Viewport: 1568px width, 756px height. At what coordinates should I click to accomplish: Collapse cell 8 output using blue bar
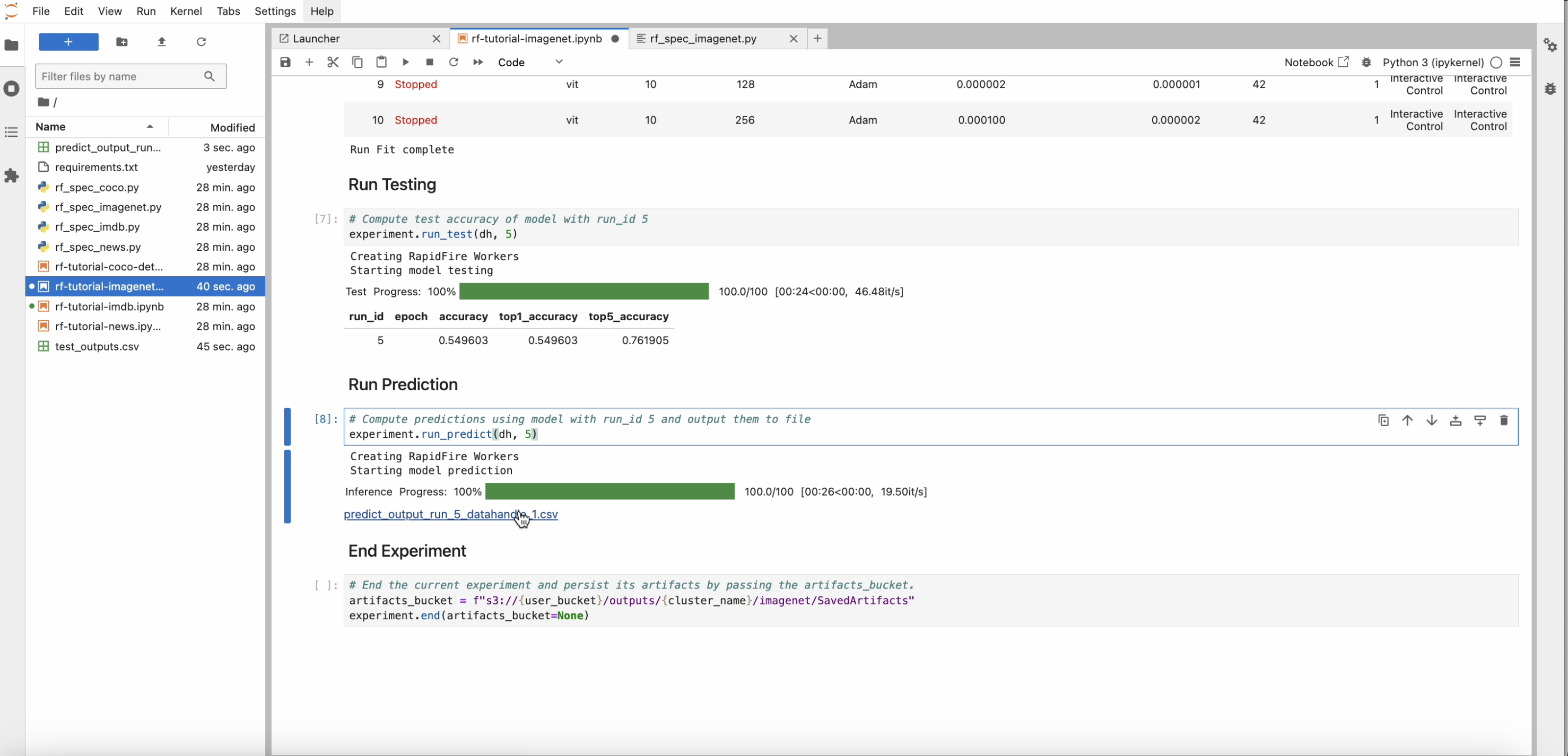point(288,487)
